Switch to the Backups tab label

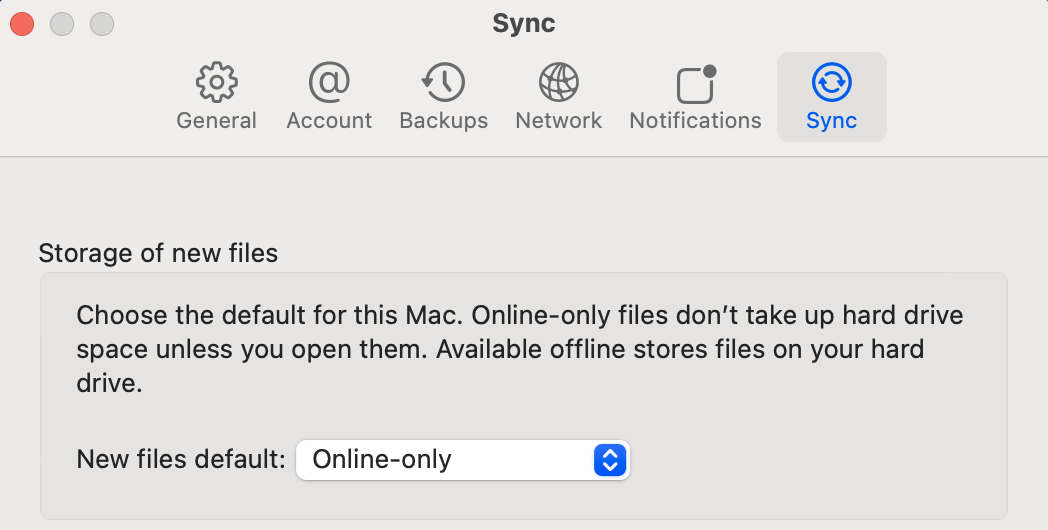(x=443, y=121)
